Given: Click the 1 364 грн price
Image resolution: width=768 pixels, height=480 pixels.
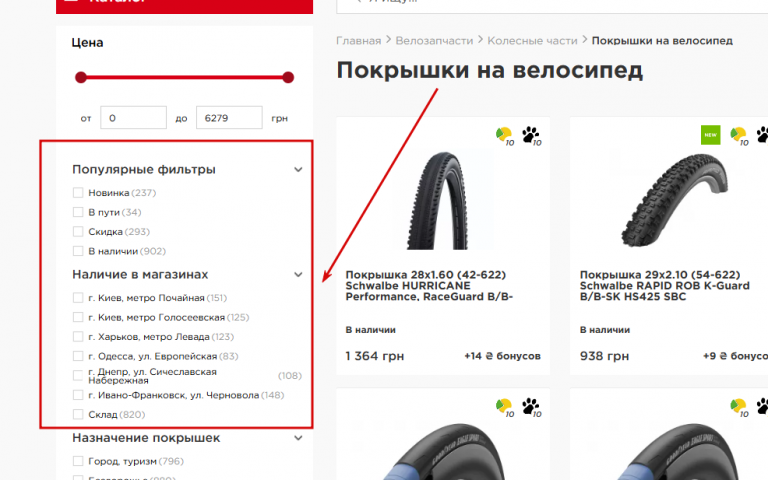Looking at the screenshot, I should [x=375, y=356].
